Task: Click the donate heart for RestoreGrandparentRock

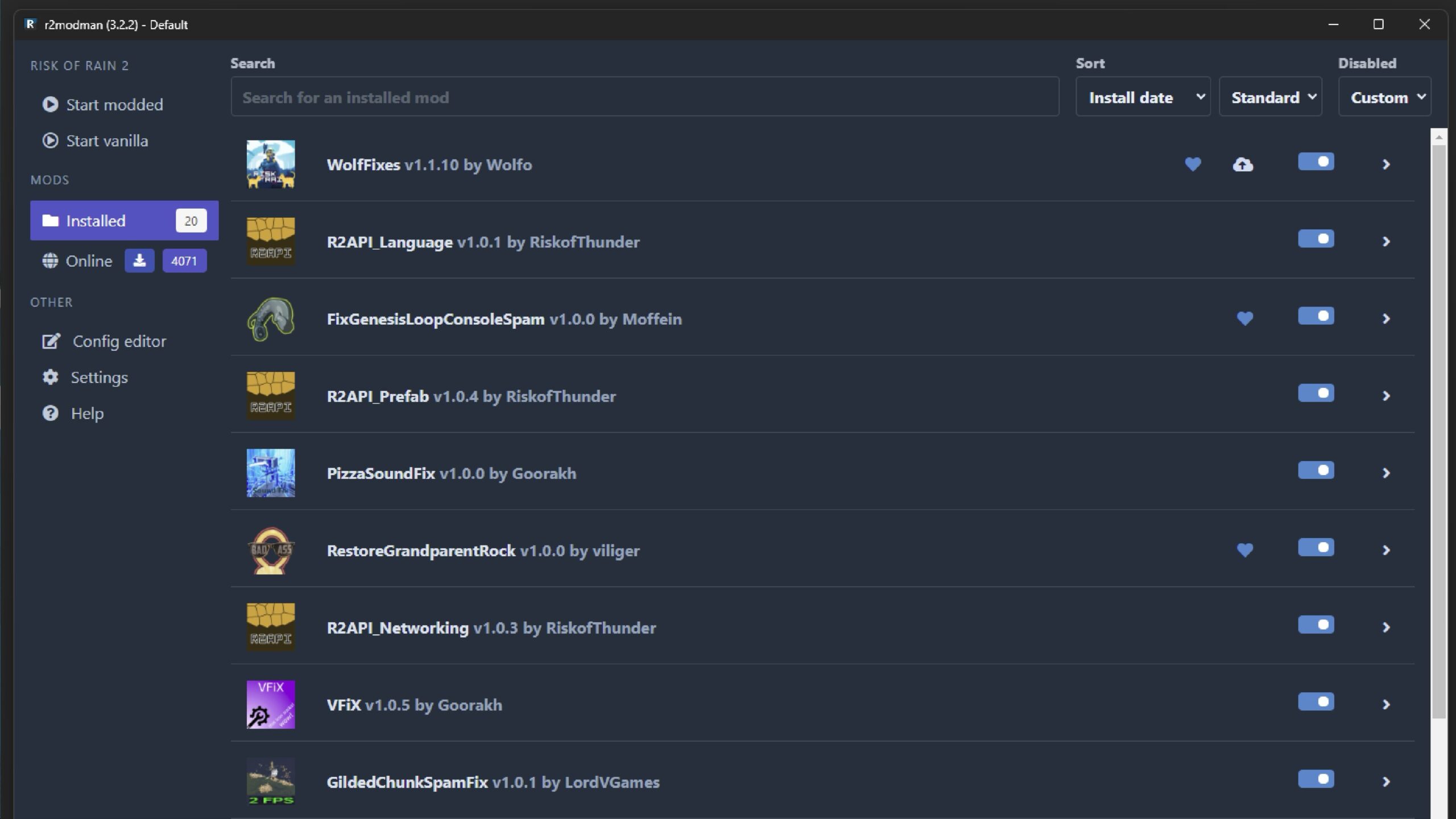Action: 1245,550
